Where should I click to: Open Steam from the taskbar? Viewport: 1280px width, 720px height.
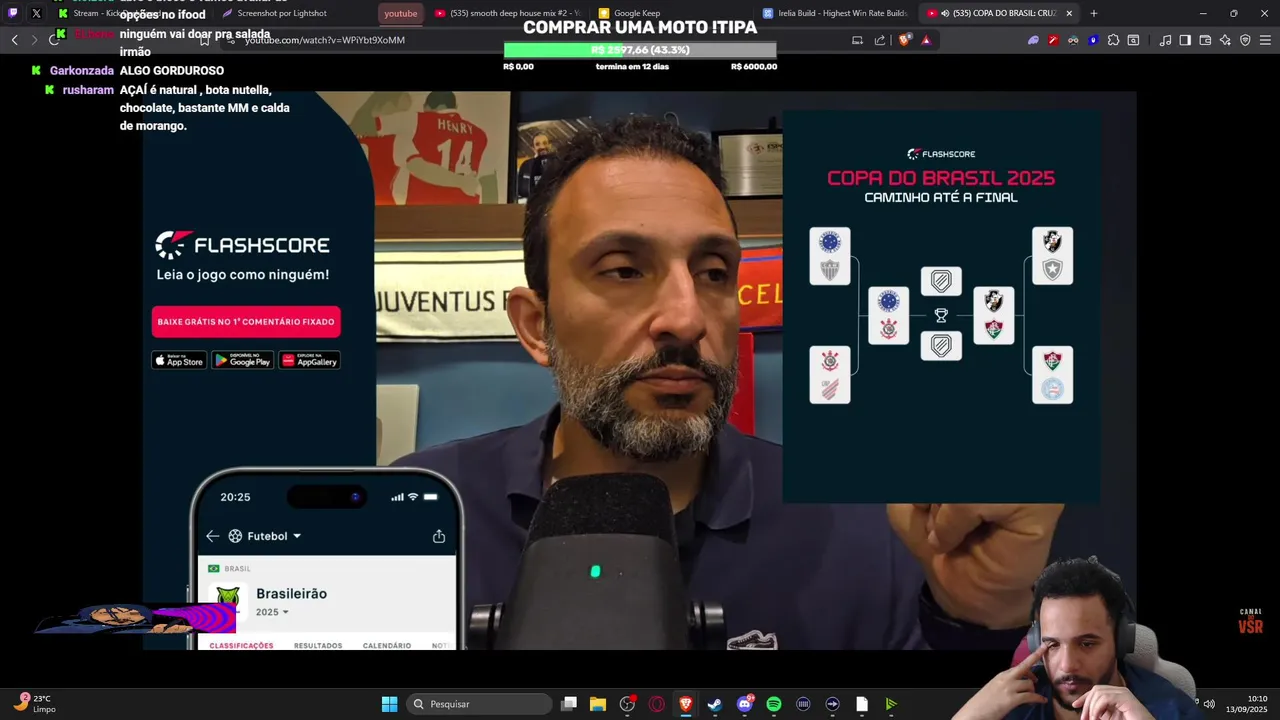pos(715,704)
